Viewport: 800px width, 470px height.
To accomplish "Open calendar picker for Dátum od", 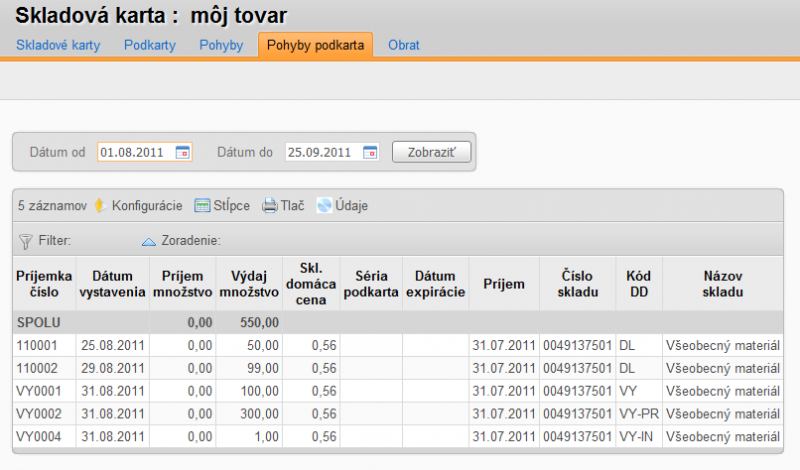I will click(182, 152).
